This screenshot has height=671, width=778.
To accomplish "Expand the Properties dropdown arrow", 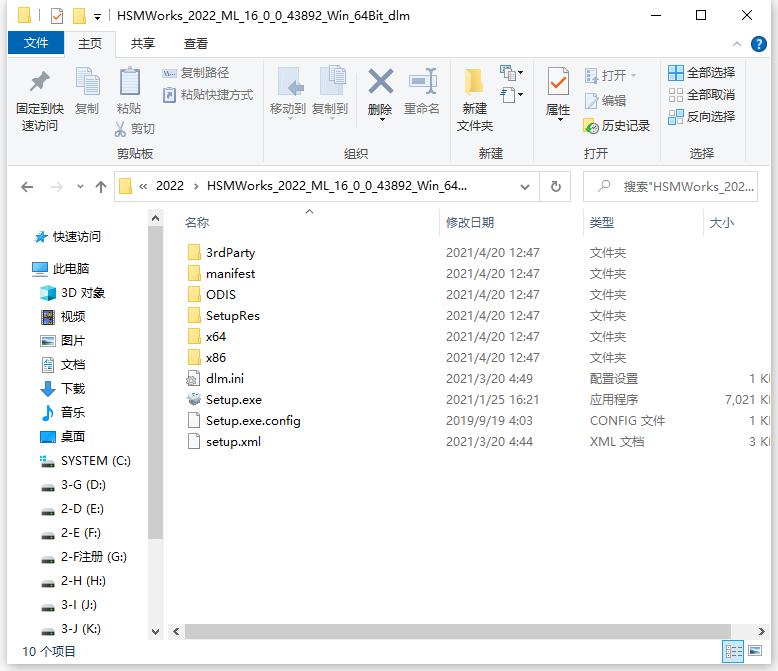I will pos(560,120).
